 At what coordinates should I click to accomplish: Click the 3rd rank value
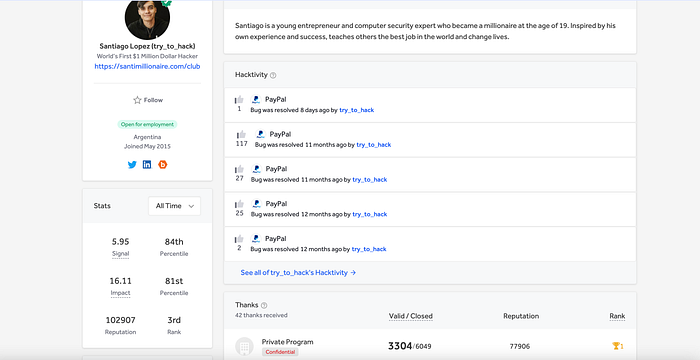point(174,320)
